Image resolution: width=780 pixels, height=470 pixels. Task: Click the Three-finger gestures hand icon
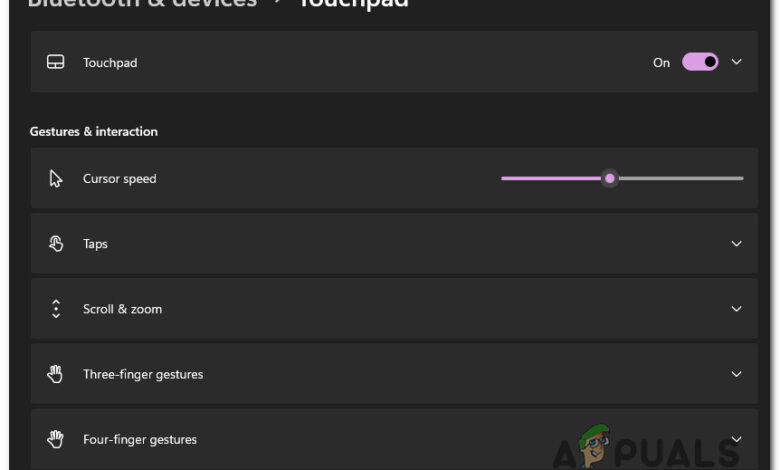pos(56,374)
